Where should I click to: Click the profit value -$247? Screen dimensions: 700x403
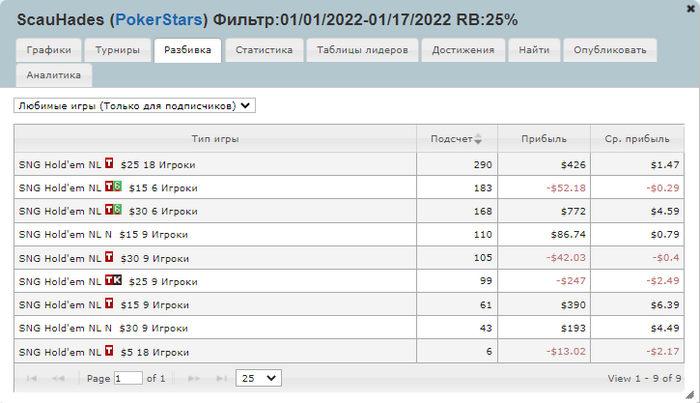coord(571,281)
